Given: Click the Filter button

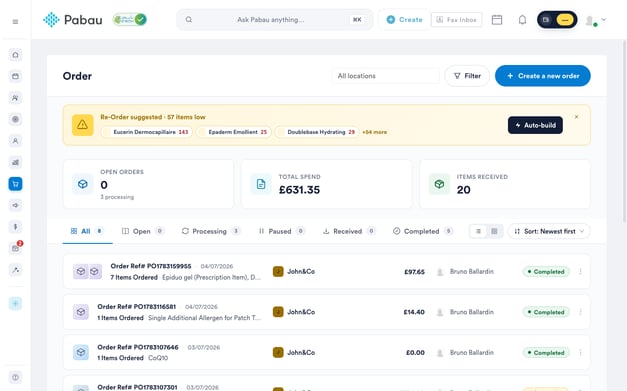Looking at the screenshot, I should coord(467,76).
